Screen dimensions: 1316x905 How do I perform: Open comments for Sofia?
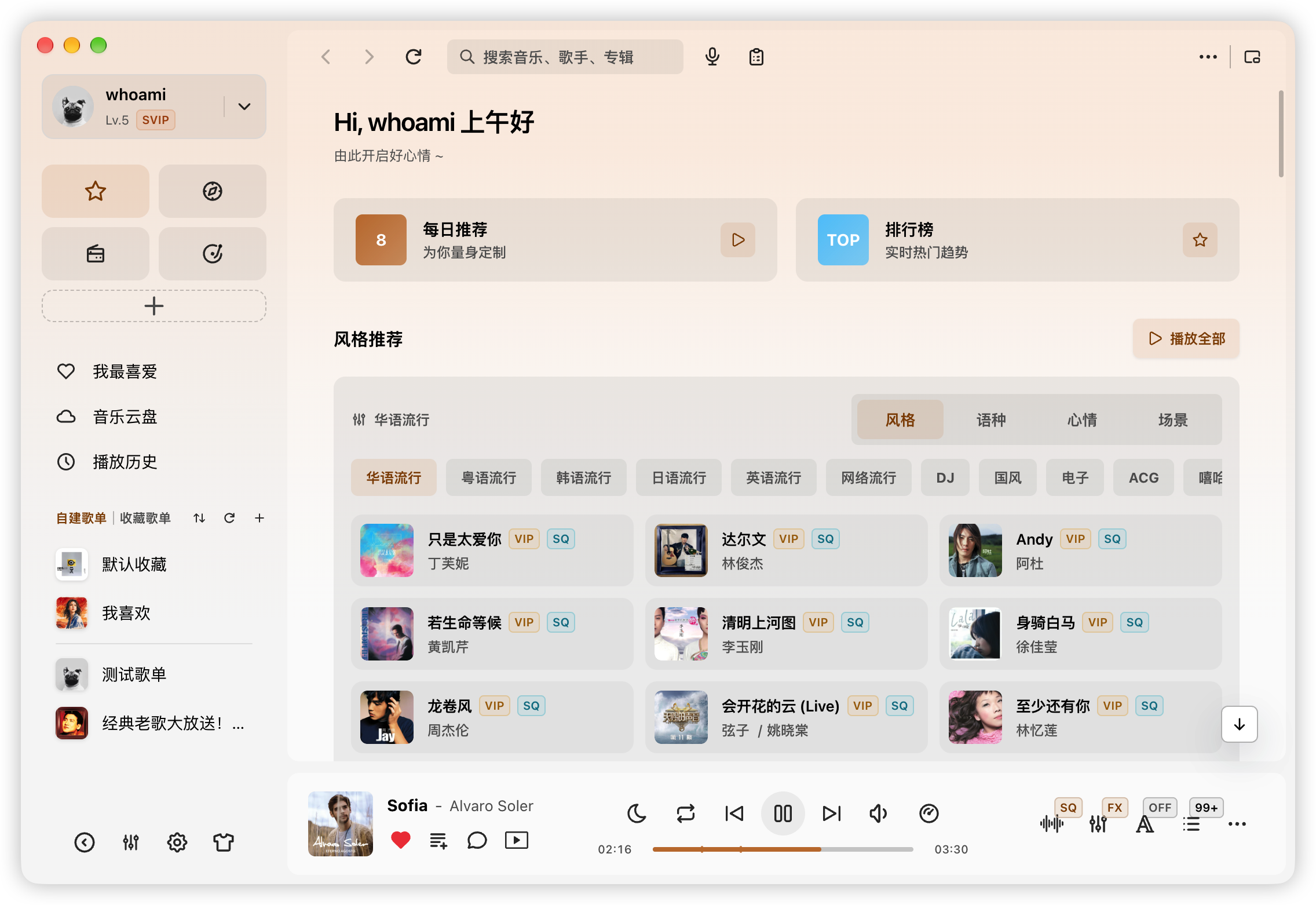point(477,840)
